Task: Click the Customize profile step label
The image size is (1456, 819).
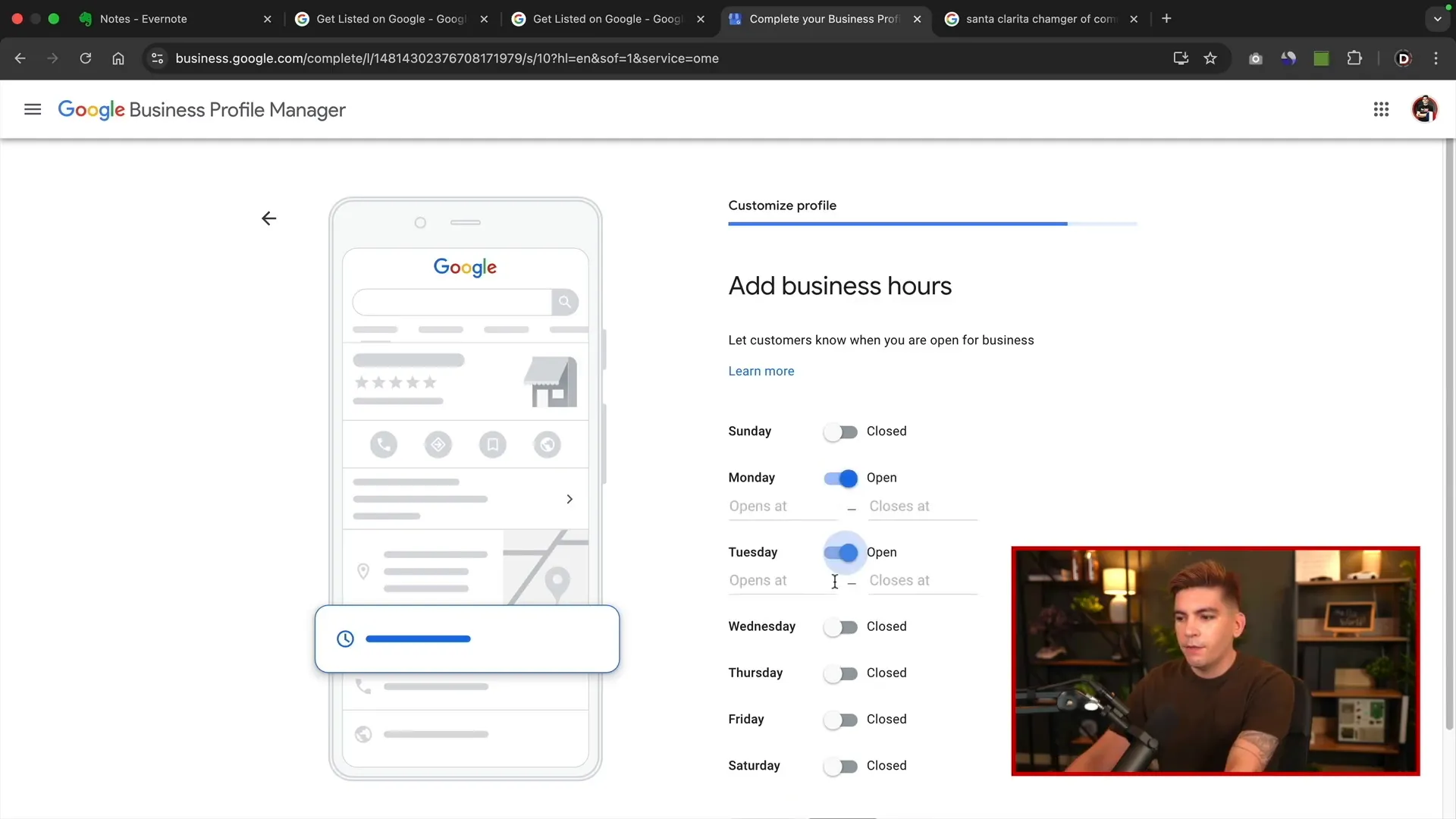Action: (x=782, y=206)
